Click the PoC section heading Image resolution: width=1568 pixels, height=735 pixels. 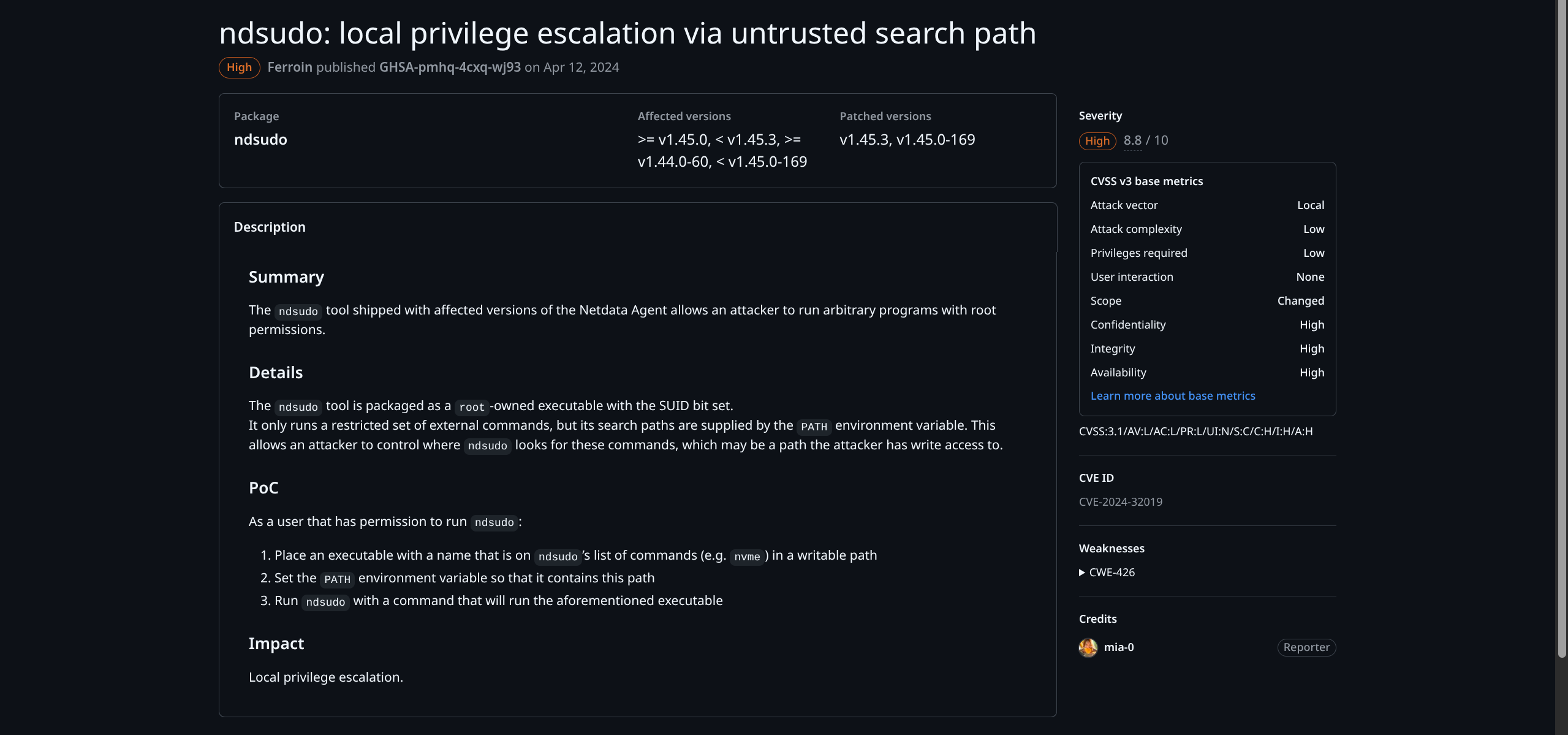coord(263,488)
